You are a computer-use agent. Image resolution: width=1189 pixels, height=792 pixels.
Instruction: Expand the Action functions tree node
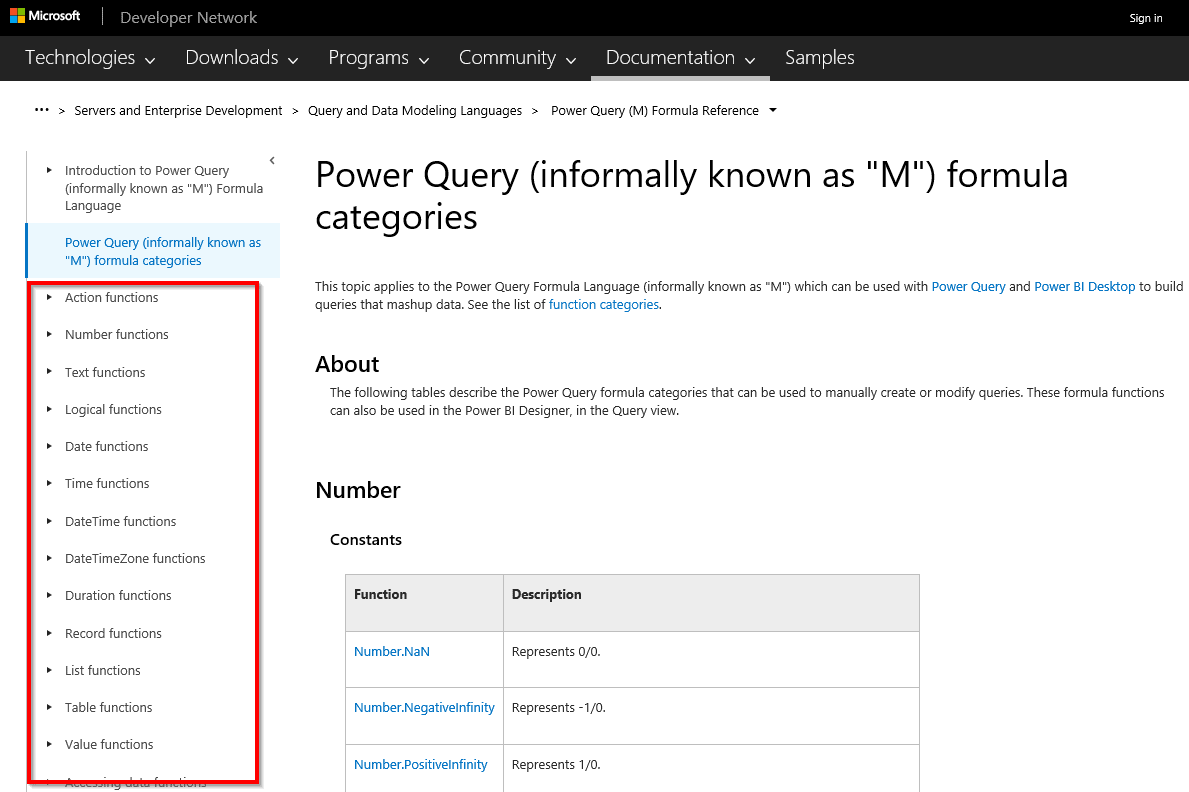tap(49, 297)
